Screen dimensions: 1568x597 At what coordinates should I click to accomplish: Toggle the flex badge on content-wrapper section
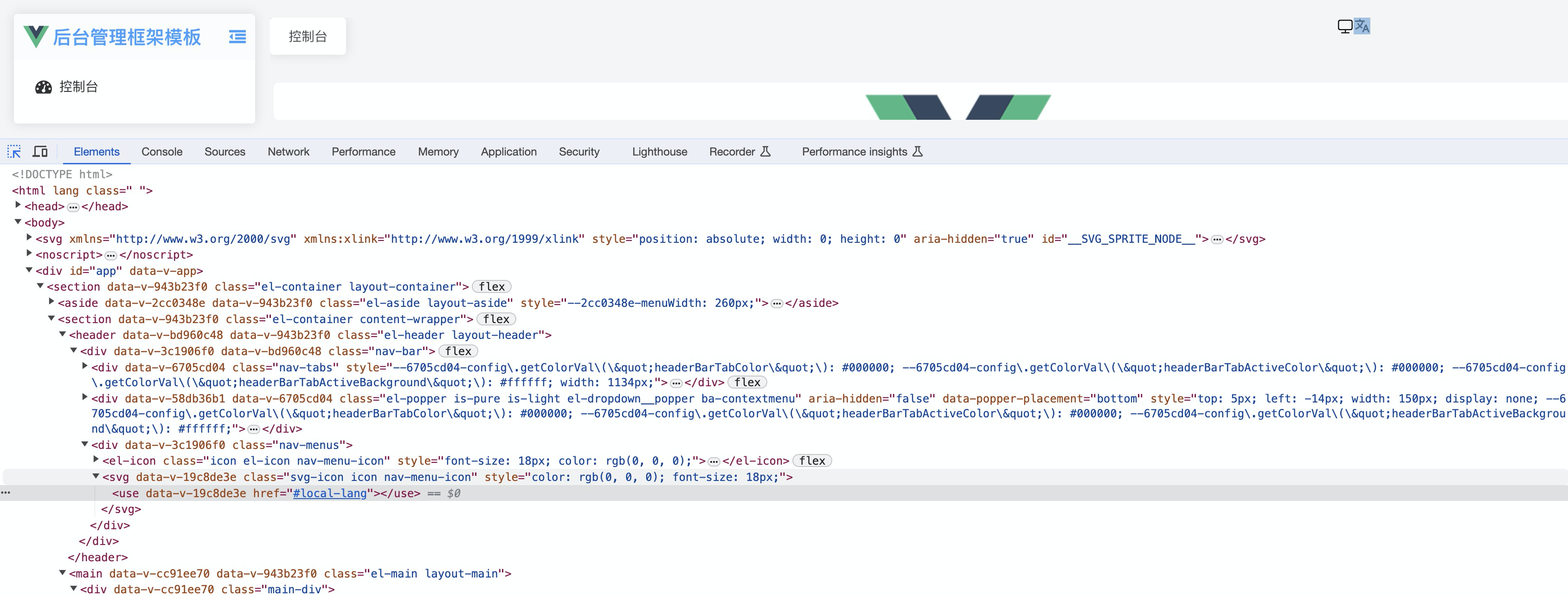pyautogui.click(x=496, y=319)
